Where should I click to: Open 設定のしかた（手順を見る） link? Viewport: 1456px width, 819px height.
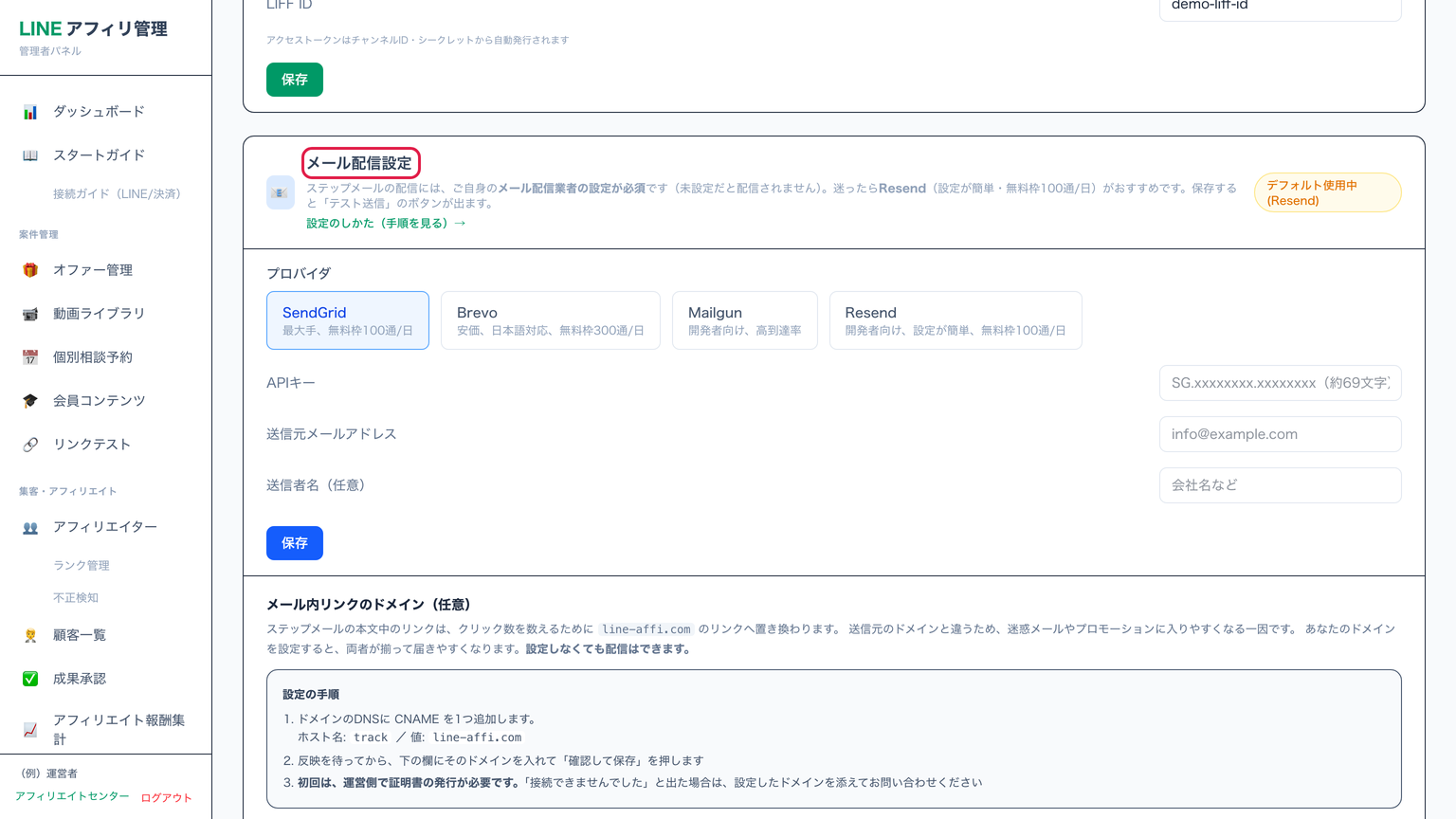click(386, 224)
